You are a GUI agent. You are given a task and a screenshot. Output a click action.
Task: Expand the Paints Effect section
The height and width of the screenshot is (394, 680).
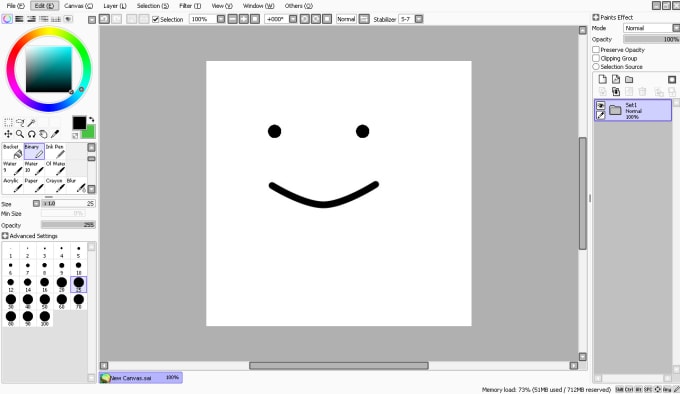pyautogui.click(x=596, y=17)
